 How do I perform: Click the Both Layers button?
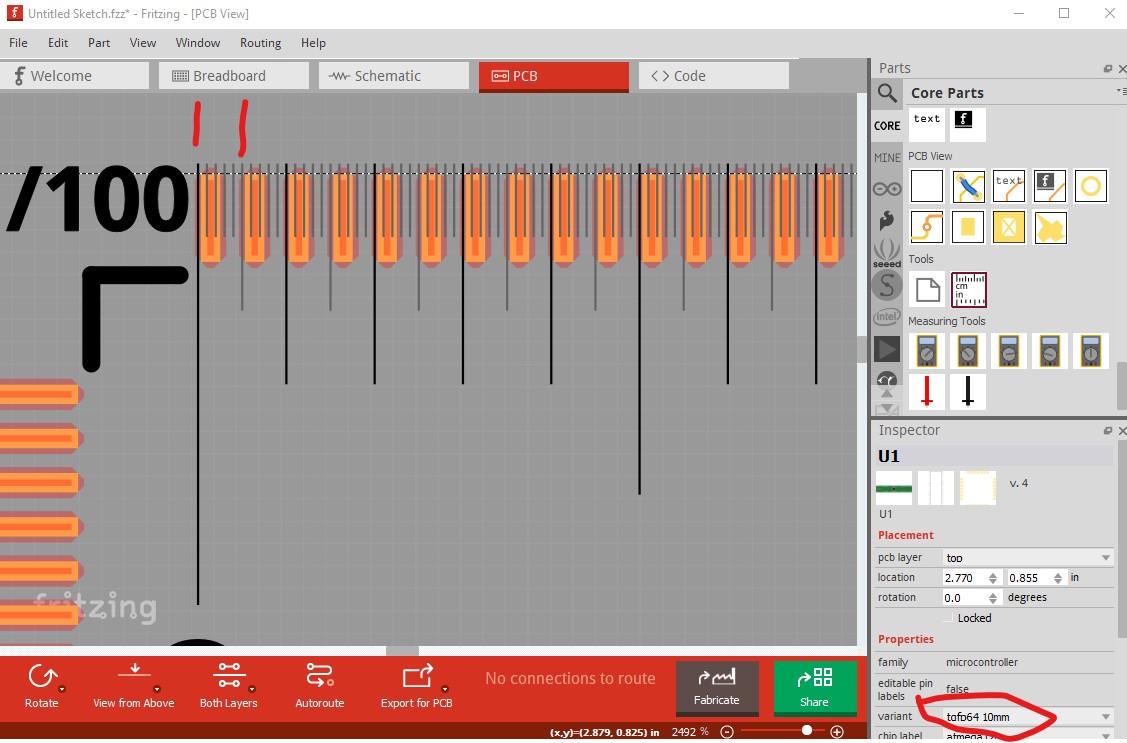tap(229, 686)
